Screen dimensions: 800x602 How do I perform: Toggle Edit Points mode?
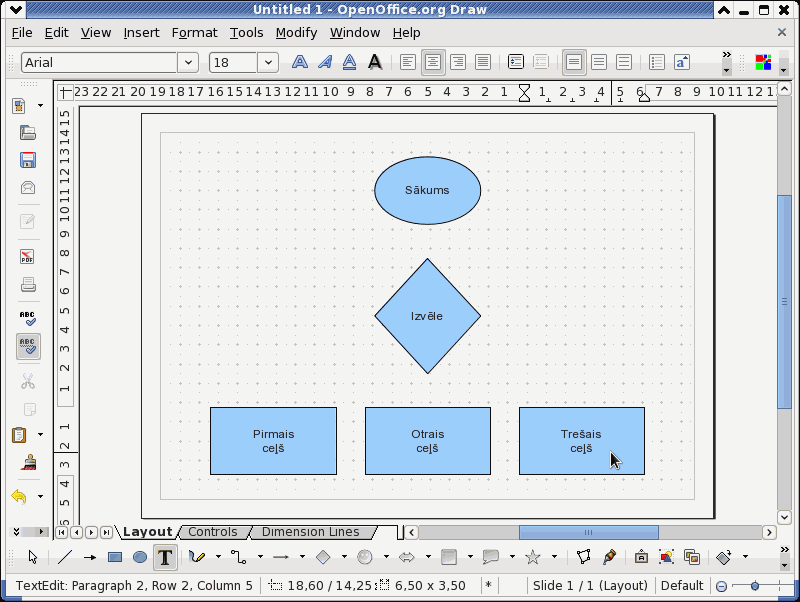pyautogui.click(x=583, y=557)
